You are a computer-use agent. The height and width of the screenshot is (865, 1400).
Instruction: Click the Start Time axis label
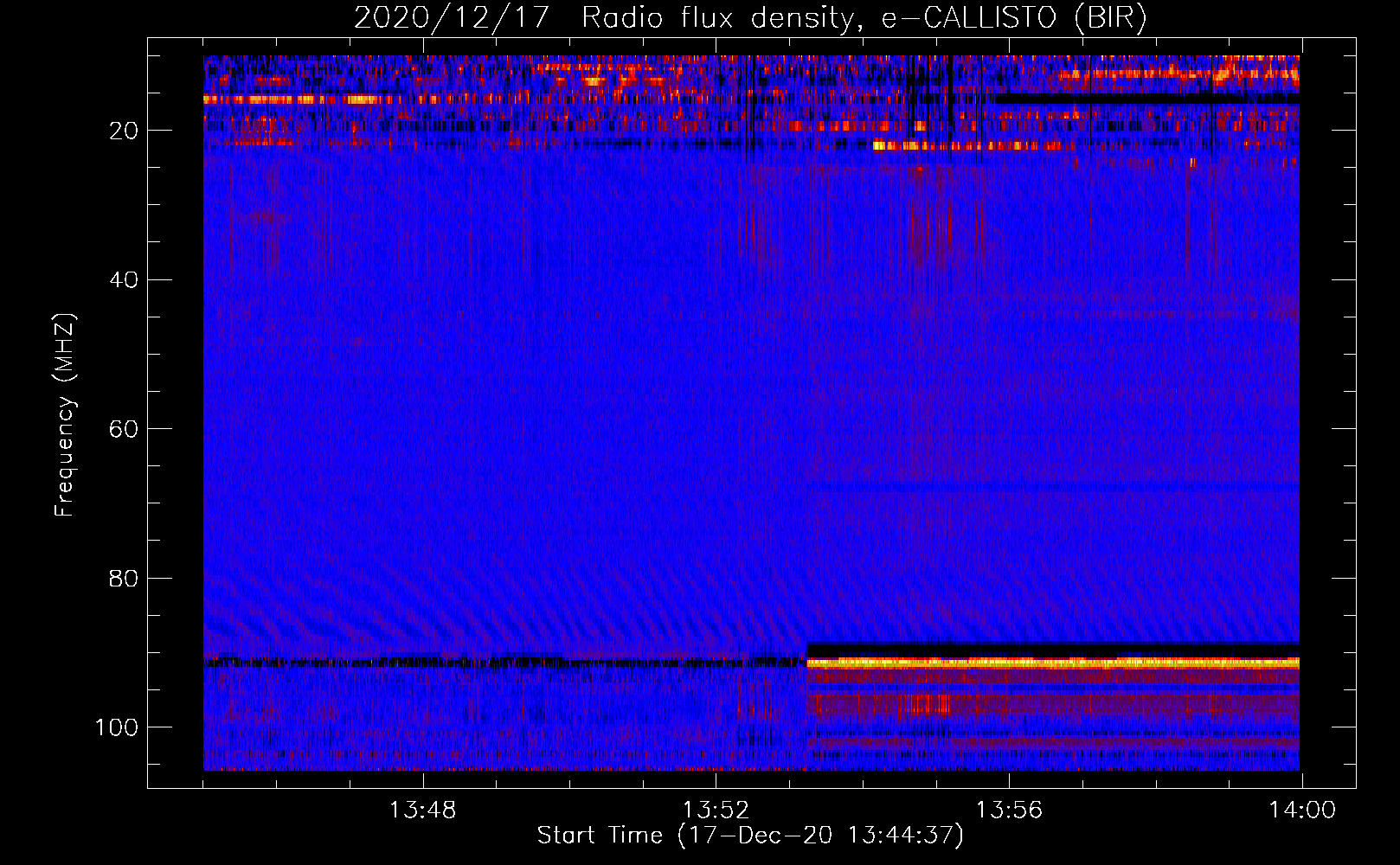point(750,836)
